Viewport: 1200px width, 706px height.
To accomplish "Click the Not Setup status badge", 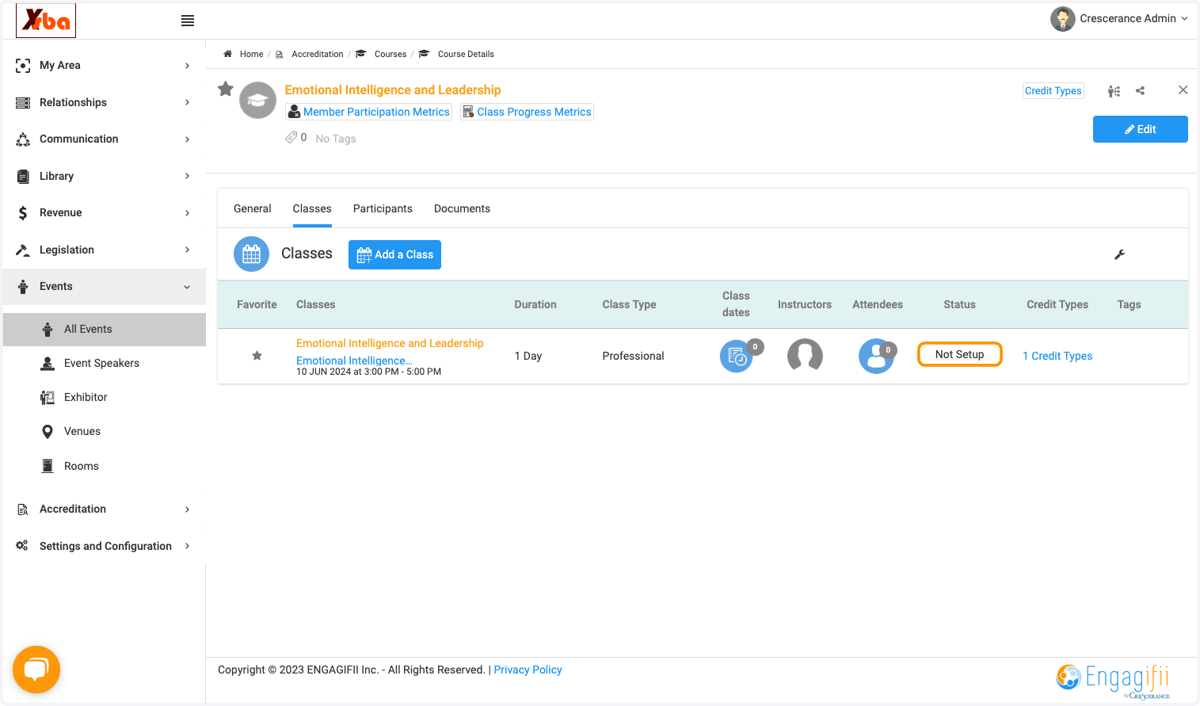I will pos(960,355).
